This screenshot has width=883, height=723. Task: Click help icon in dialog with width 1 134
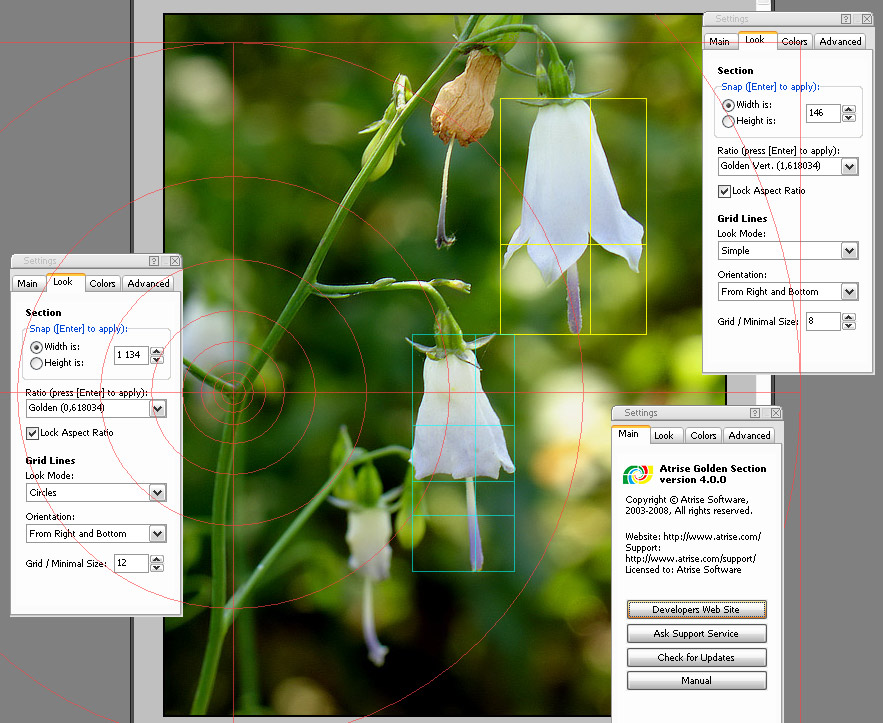[x=154, y=261]
